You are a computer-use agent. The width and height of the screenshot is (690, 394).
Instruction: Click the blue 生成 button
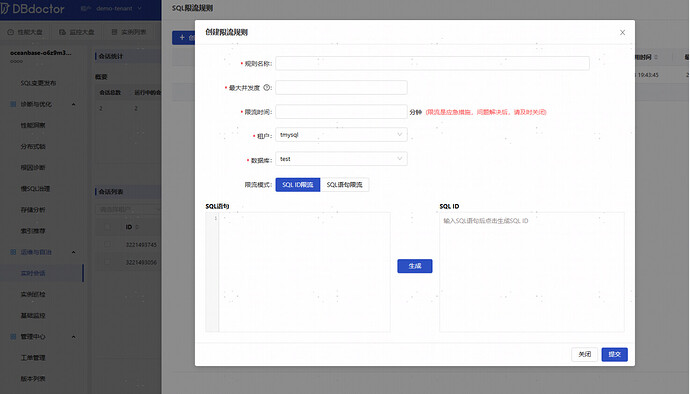[x=415, y=266]
